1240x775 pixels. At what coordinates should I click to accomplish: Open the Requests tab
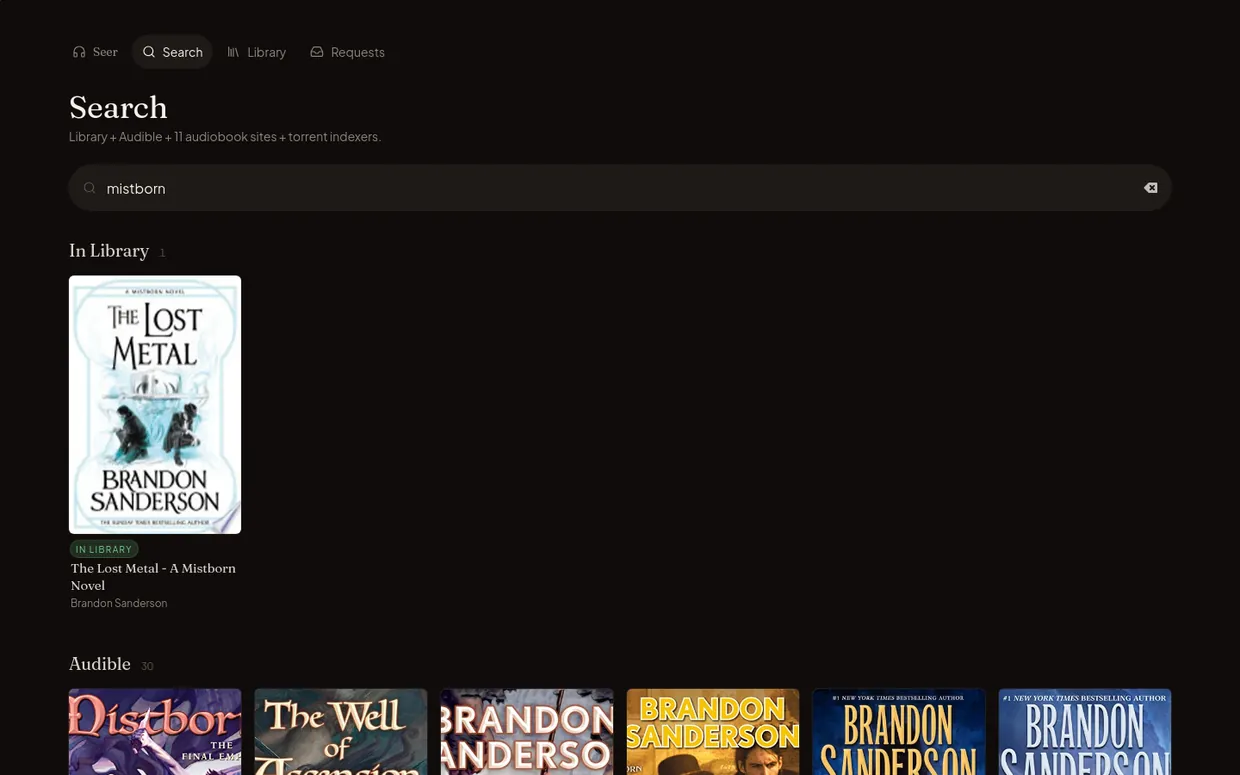tap(347, 52)
